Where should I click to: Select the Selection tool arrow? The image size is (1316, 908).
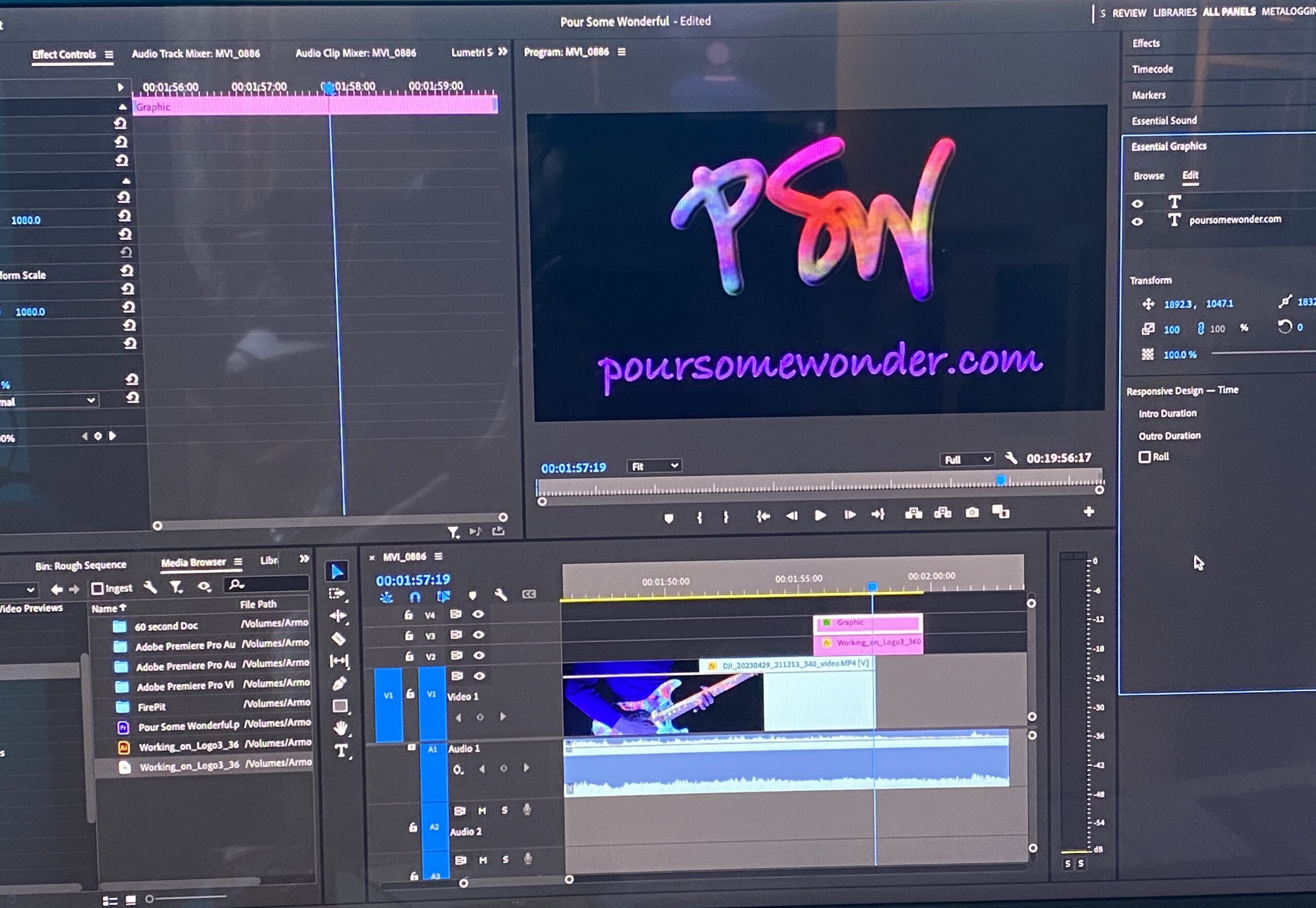coord(337,572)
